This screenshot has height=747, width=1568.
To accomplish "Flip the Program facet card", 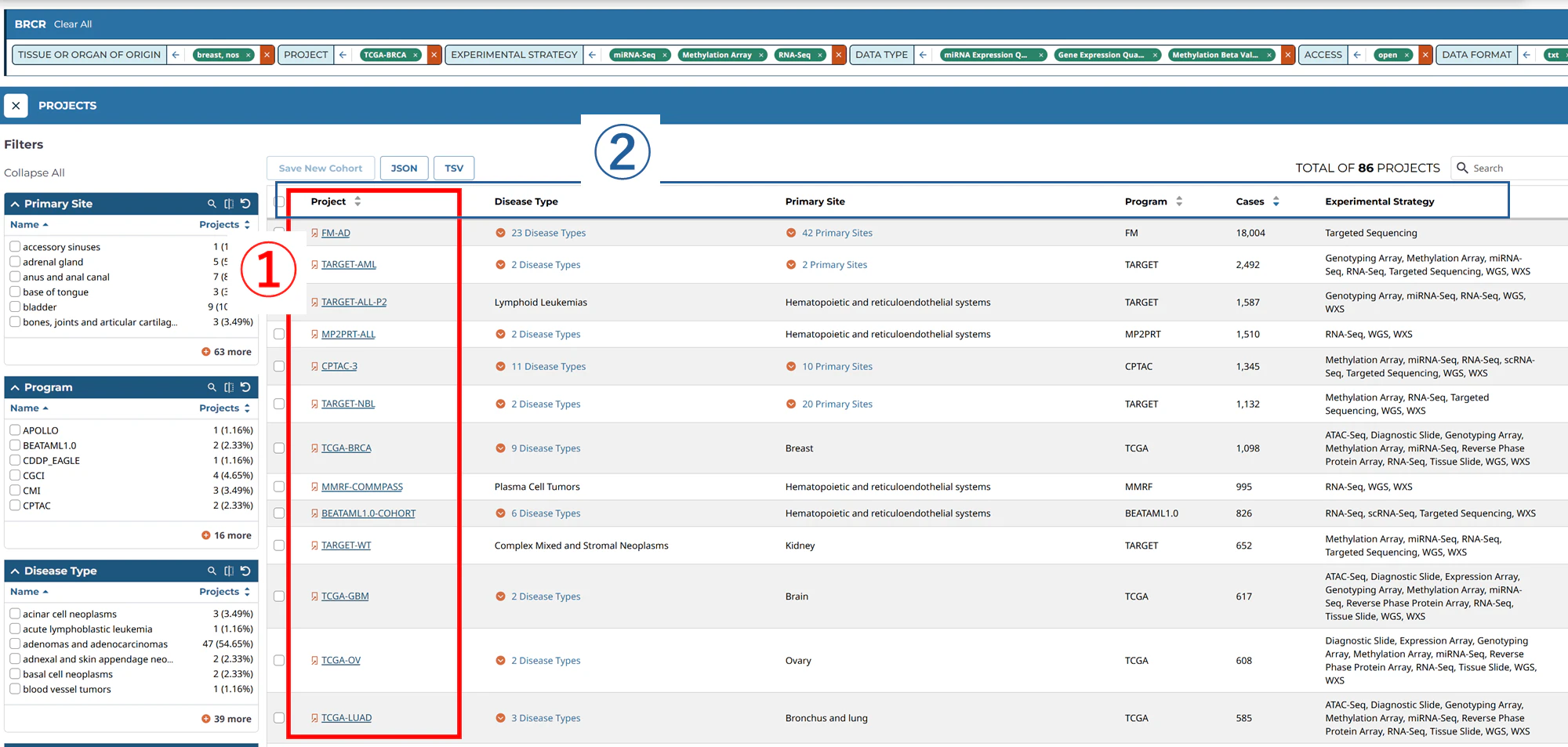I will [x=229, y=387].
